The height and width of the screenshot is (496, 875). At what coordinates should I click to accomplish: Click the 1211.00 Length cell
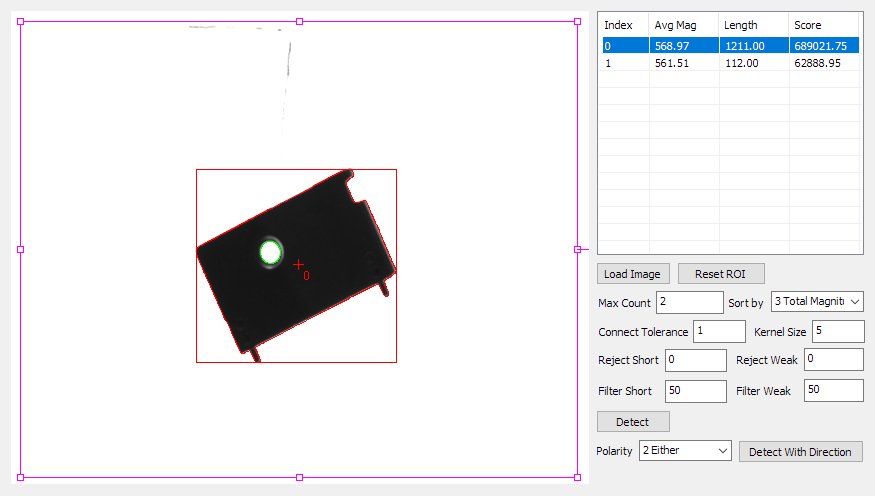click(x=754, y=46)
